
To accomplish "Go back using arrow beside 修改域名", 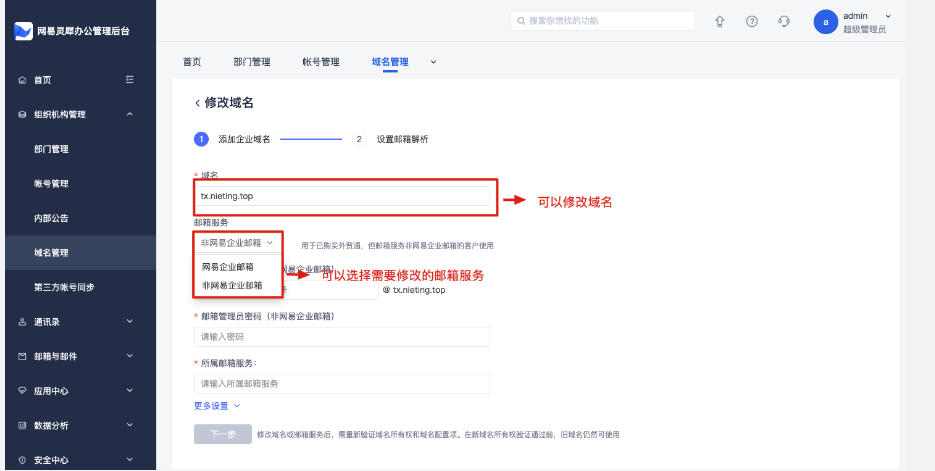I will [x=197, y=103].
